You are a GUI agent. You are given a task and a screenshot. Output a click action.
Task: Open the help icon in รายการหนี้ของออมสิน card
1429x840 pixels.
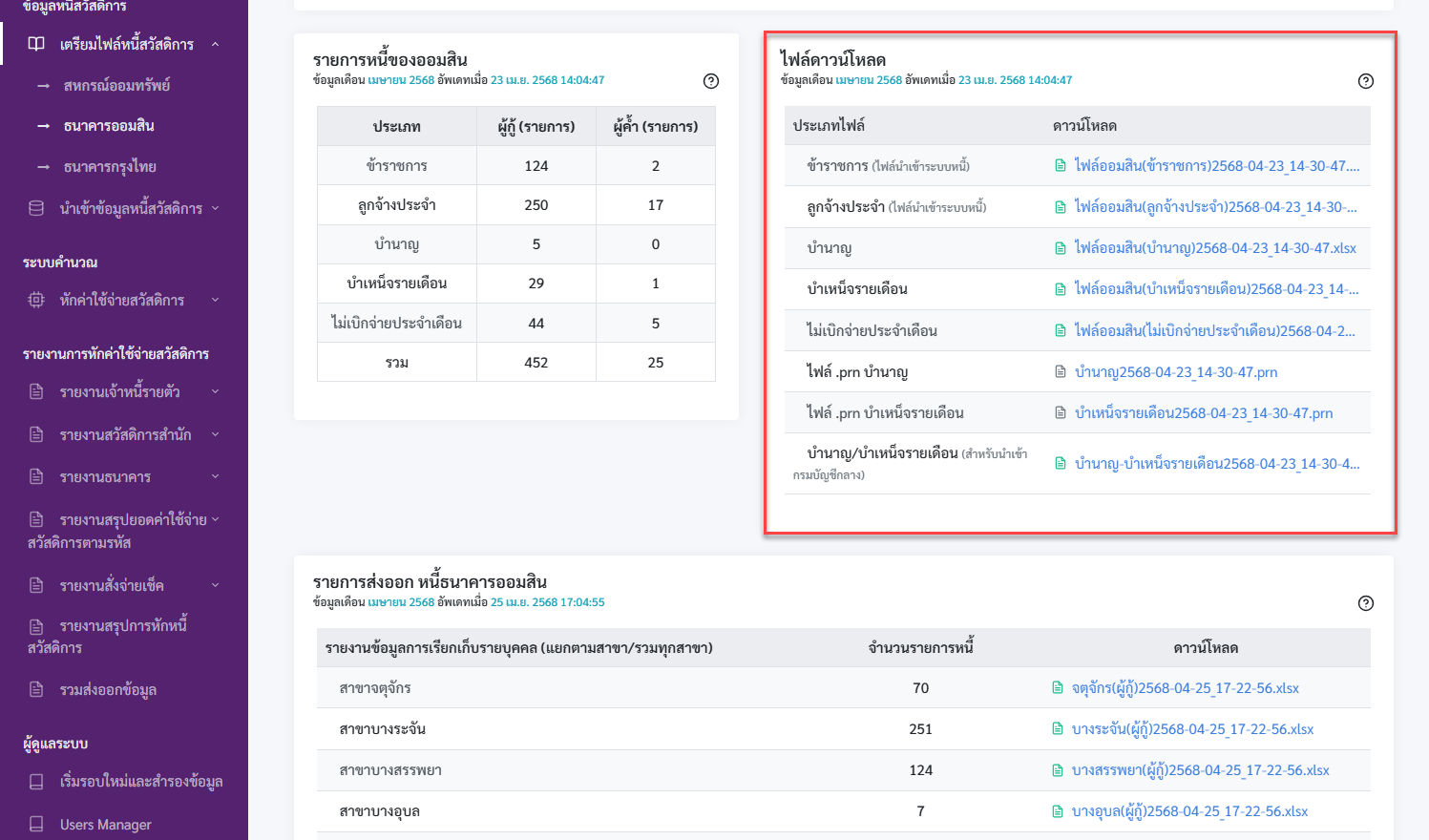tap(711, 81)
